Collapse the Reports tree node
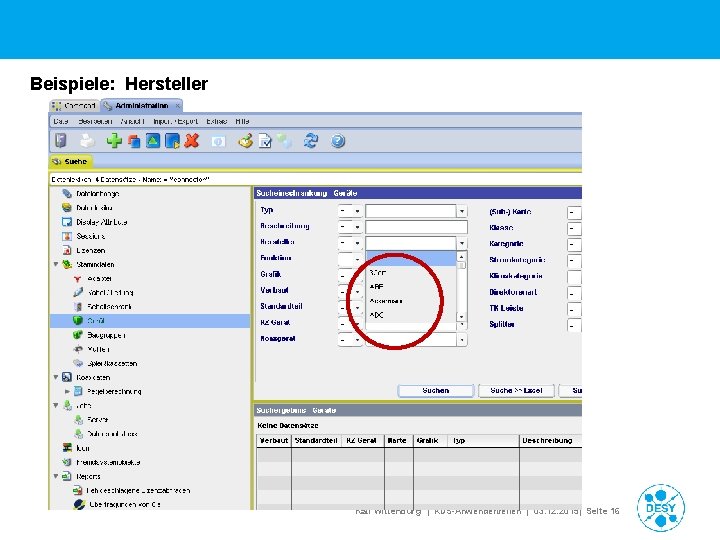Viewport: 720px width, 540px height. point(56,476)
